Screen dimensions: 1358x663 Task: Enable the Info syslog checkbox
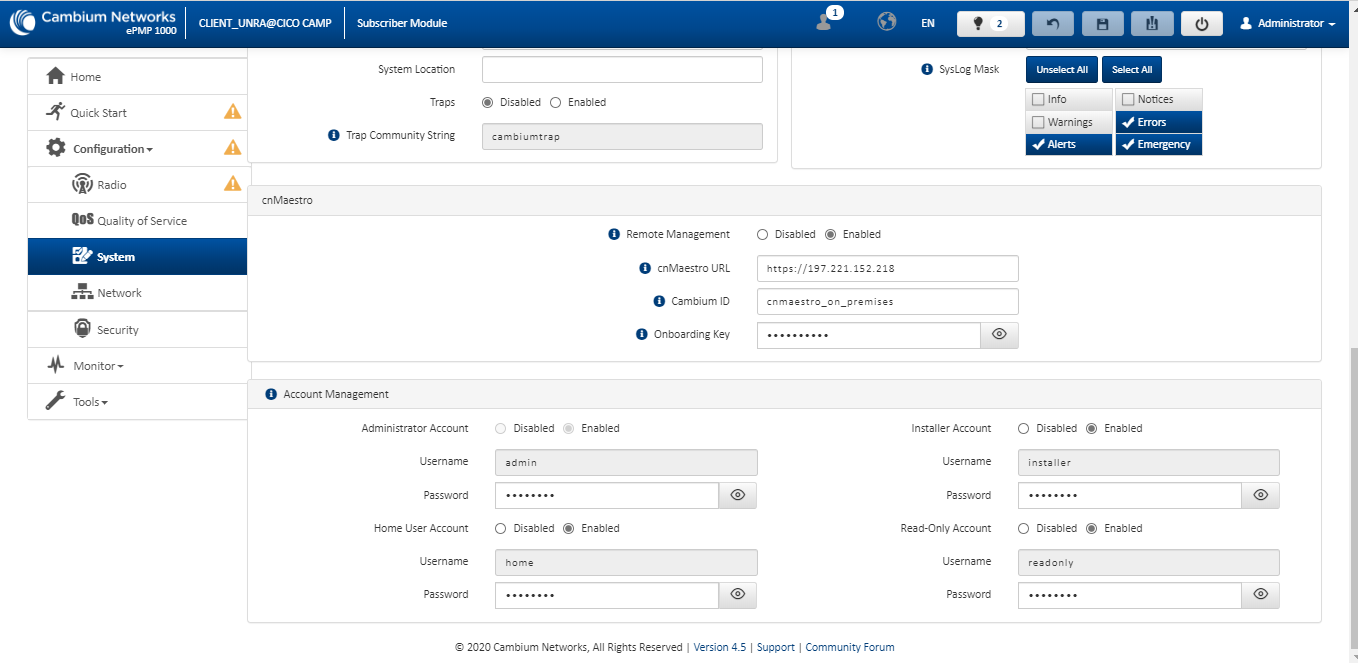[1038, 99]
